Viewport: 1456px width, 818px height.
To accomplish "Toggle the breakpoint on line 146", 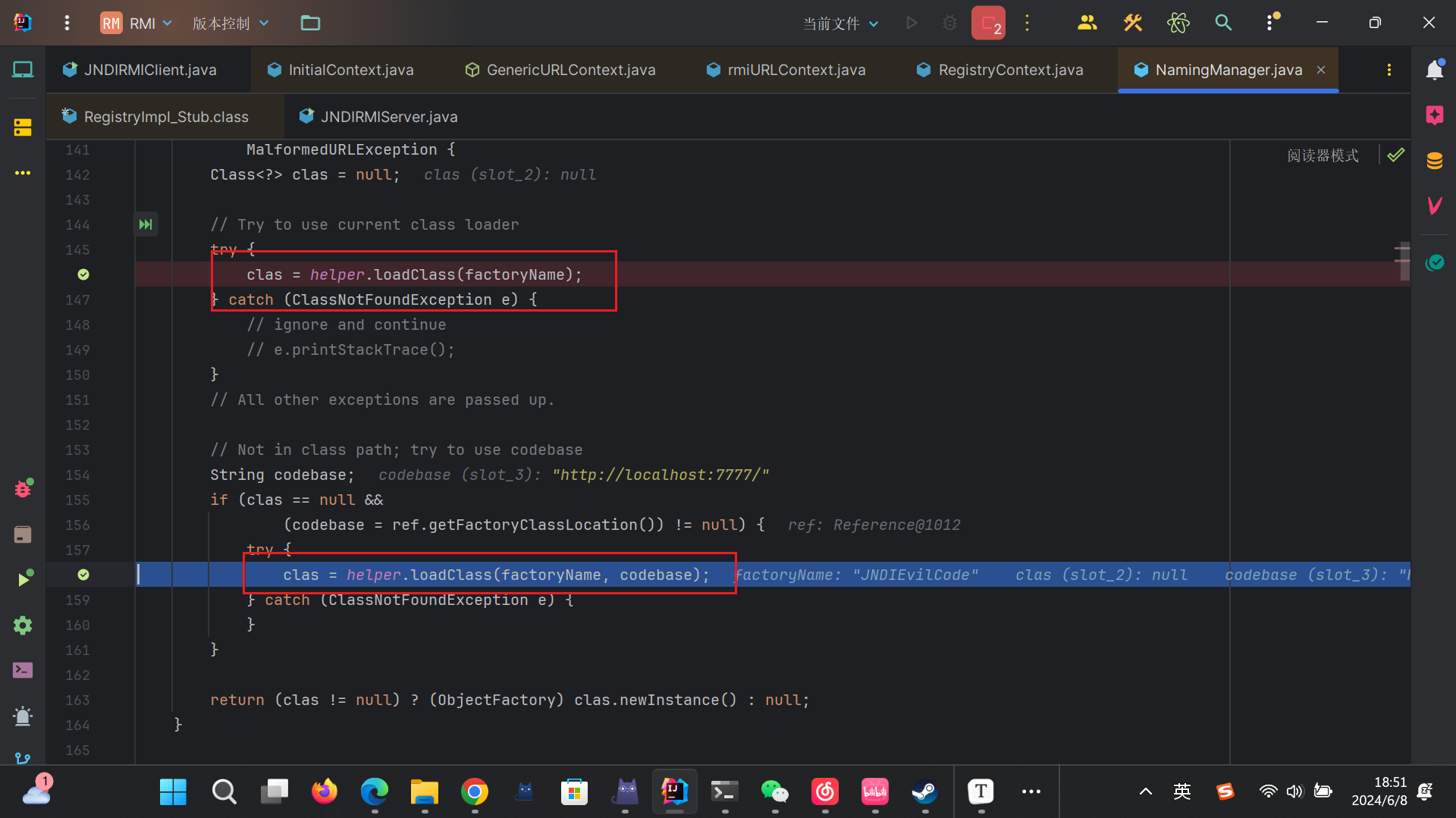I will click(x=83, y=274).
